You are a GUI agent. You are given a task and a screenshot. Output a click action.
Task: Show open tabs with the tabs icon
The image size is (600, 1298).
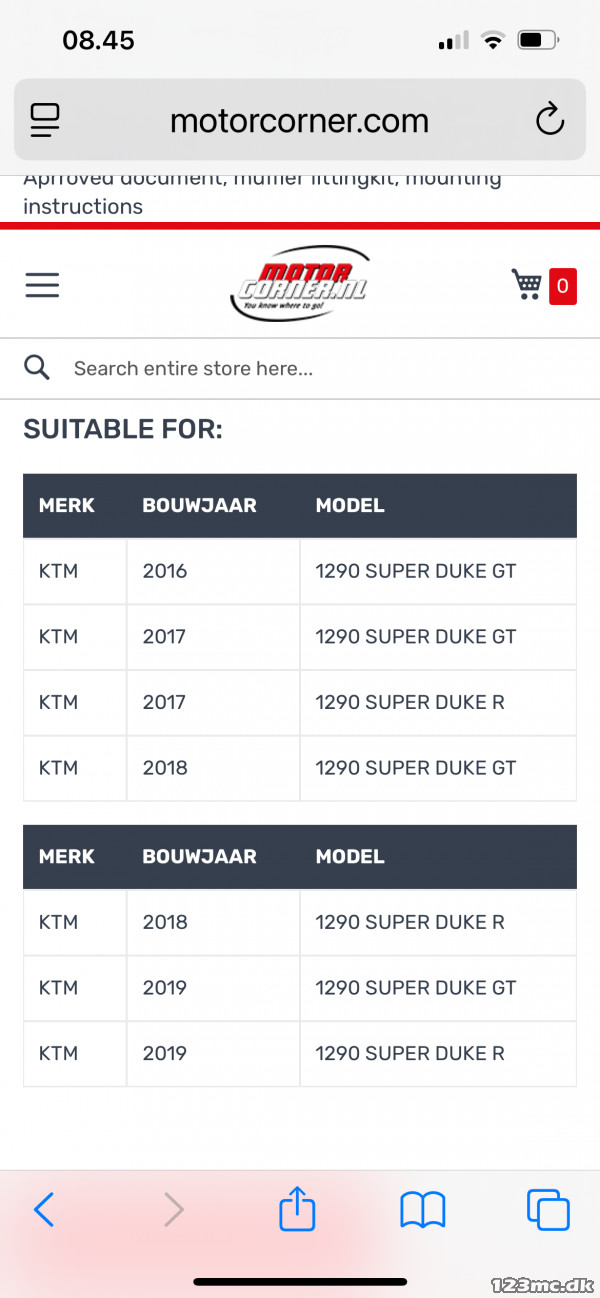548,1210
